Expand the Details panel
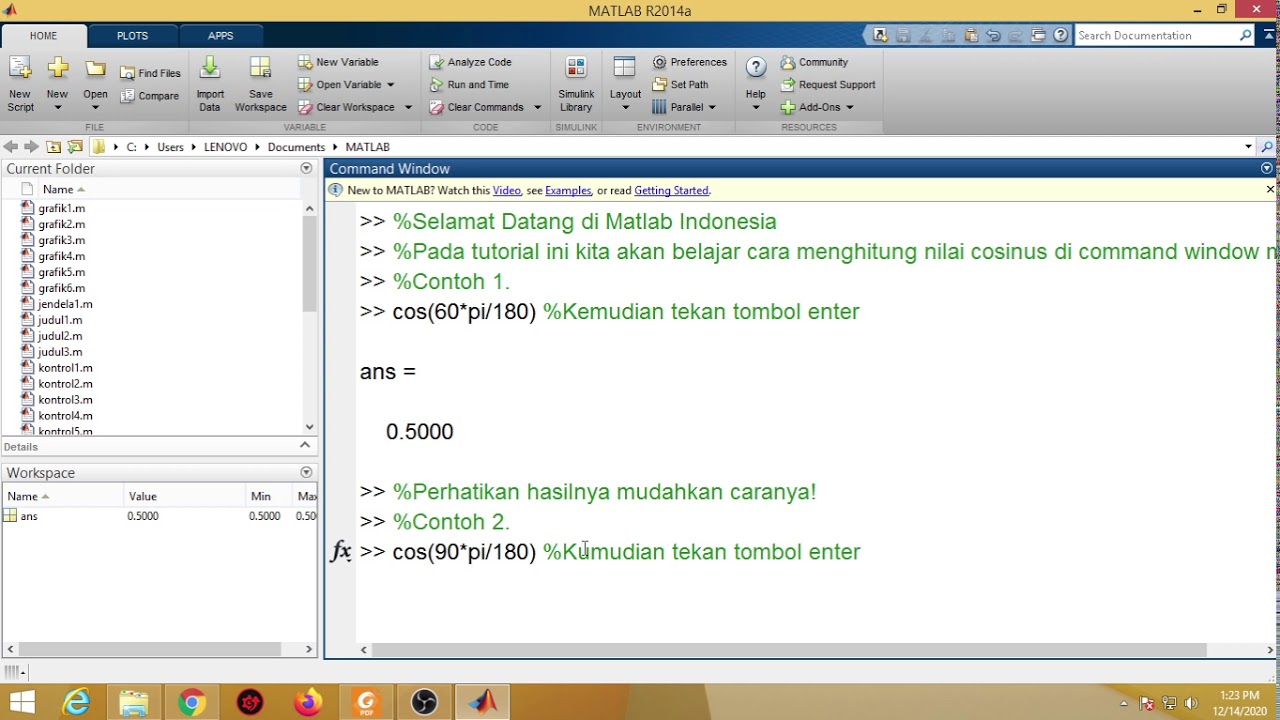Screen dimensions: 1280x720 click(x=305, y=445)
